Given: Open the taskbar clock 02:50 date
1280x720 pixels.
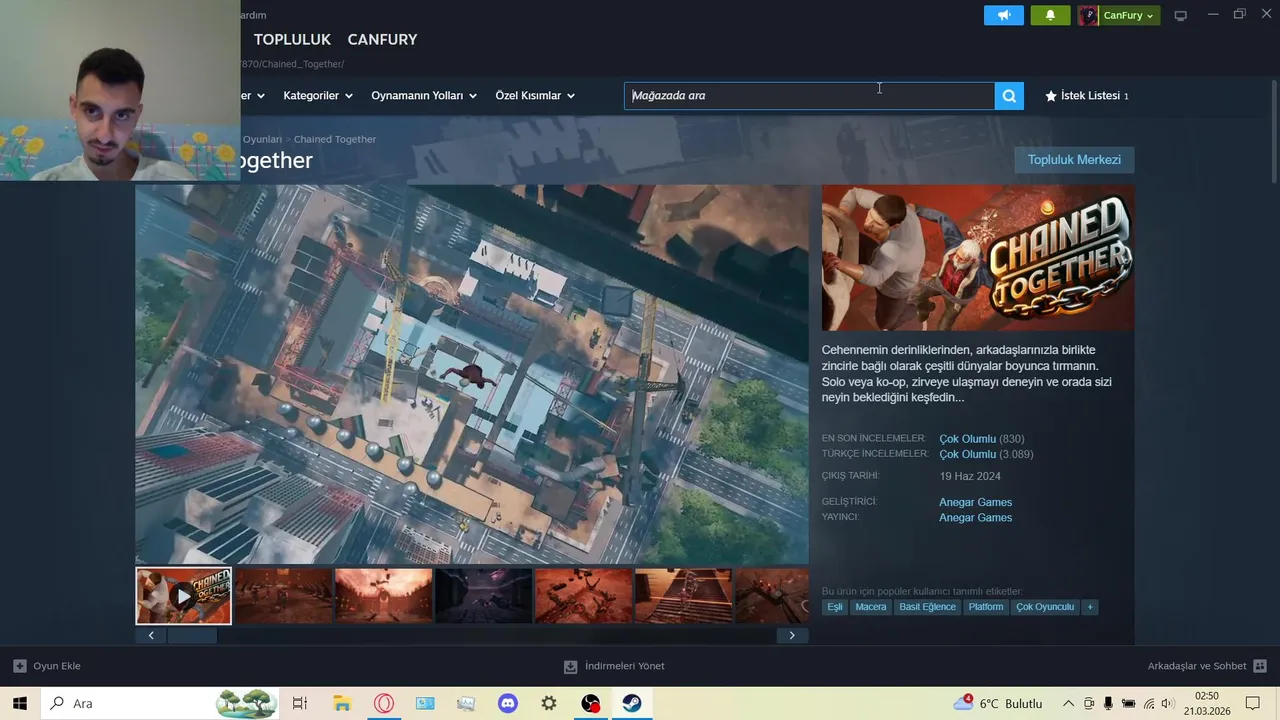Looking at the screenshot, I should (x=1207, y=703).
